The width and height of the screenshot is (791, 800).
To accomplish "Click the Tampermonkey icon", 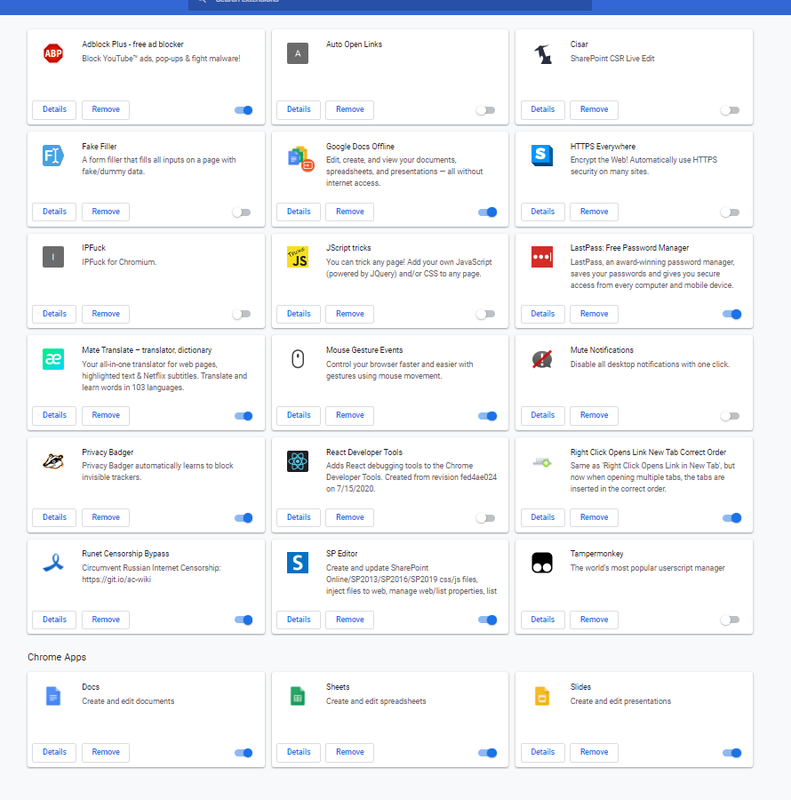I will coord(542,563).
